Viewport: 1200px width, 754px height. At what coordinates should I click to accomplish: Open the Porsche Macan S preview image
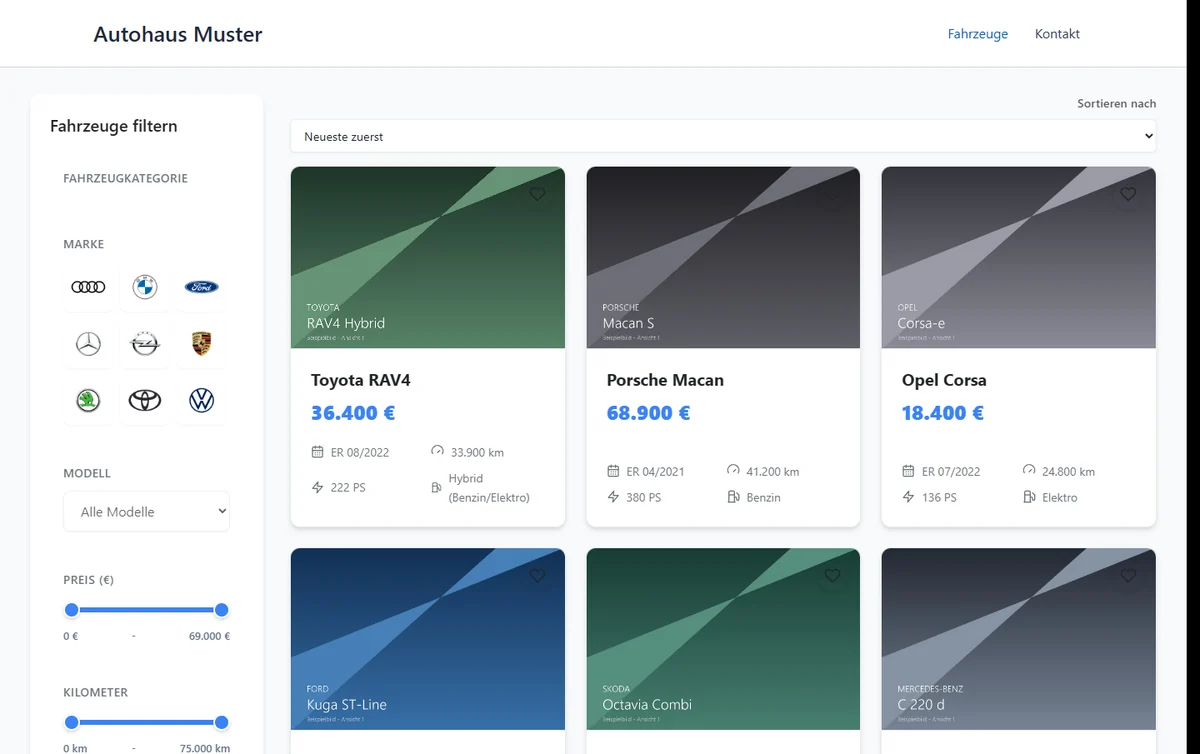pyautogui.click(x=723, y=258)
